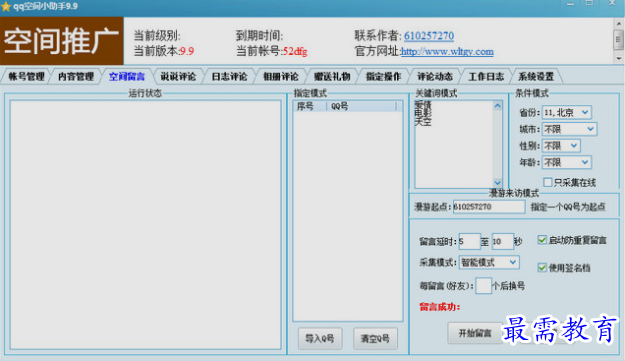
Task: Select the 空间留言 tab
Action: click(x=127, y=77)
